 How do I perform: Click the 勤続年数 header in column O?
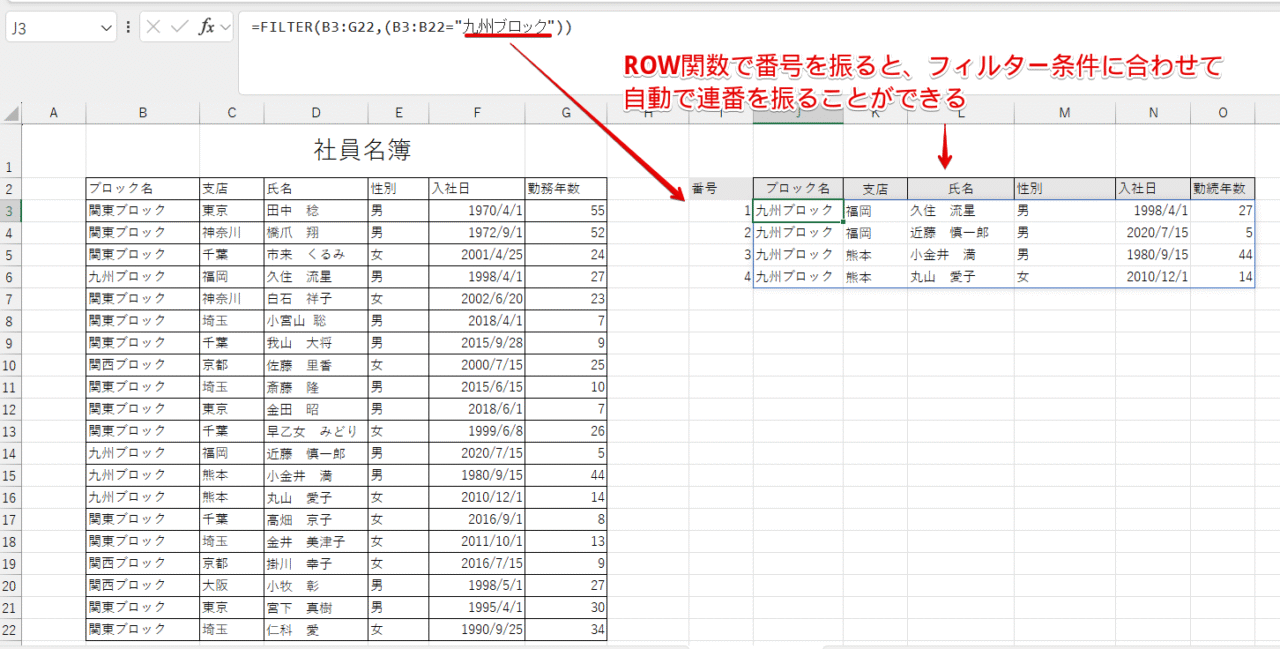pos(1221,188)
